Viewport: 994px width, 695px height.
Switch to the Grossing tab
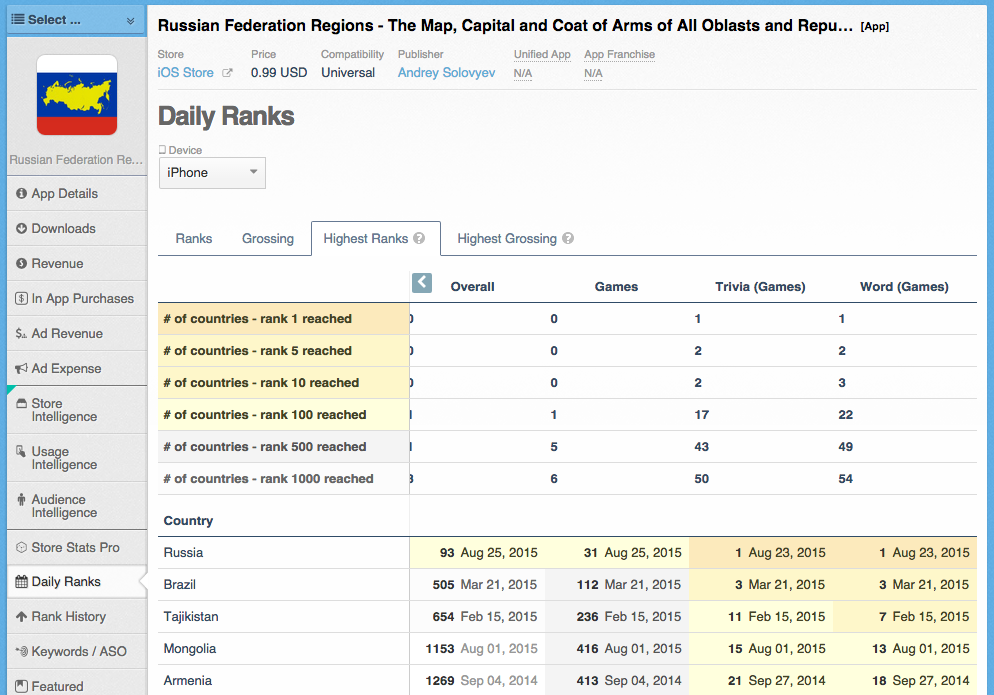click(268, 239)
